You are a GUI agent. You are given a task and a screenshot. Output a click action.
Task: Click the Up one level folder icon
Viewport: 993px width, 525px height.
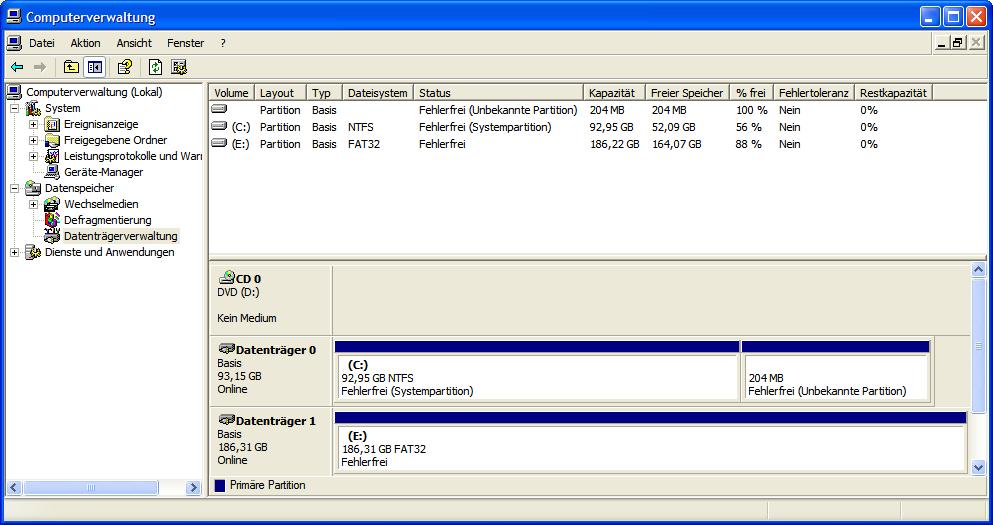click(x=71, y=67)
